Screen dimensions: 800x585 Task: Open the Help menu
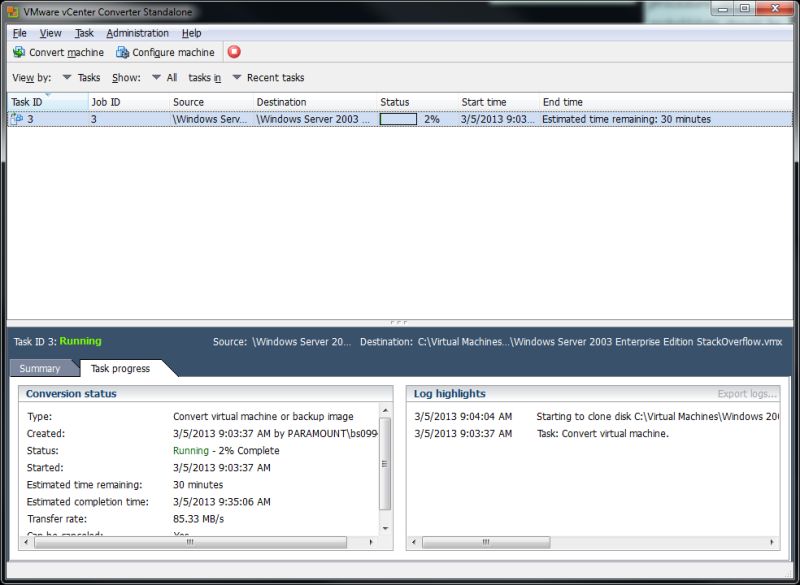click(x=192, y=32)
